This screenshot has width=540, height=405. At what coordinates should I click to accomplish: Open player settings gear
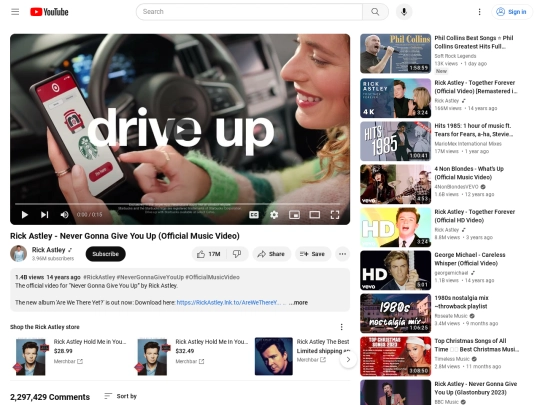click(274, 215)
